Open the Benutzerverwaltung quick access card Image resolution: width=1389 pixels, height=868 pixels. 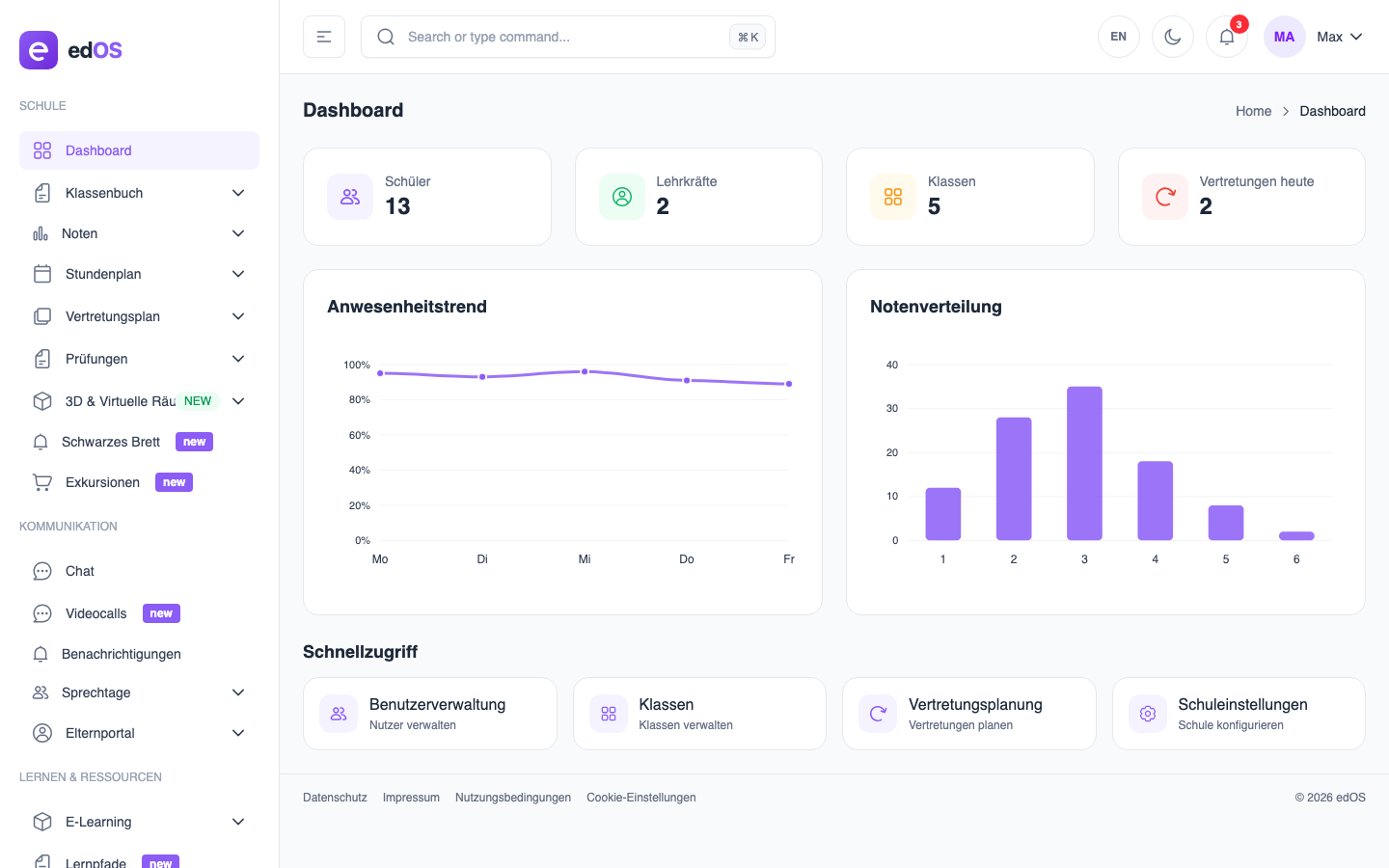(x=430, y=714)
